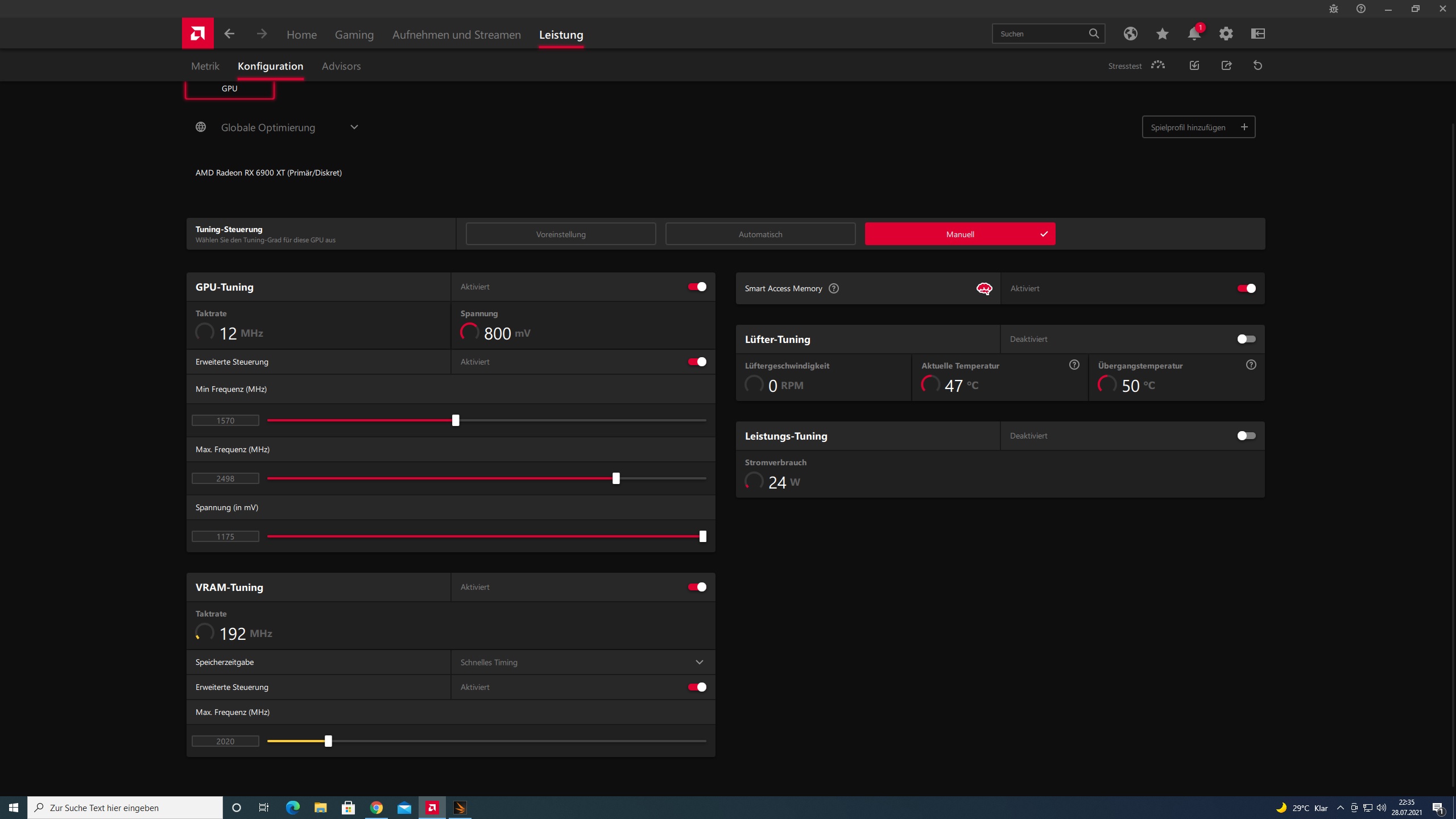
Task: Click the web browser globe icon
Action: coord(1130,34)
